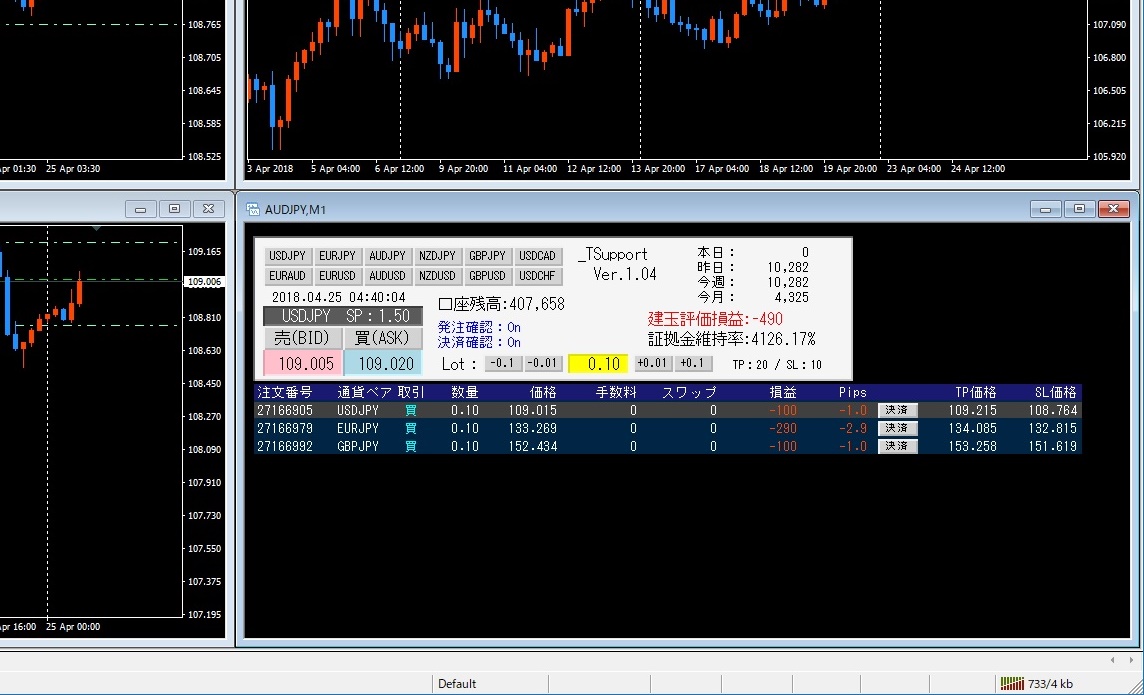
Task: Select order number 27166992 row
Action: [667, 446]
